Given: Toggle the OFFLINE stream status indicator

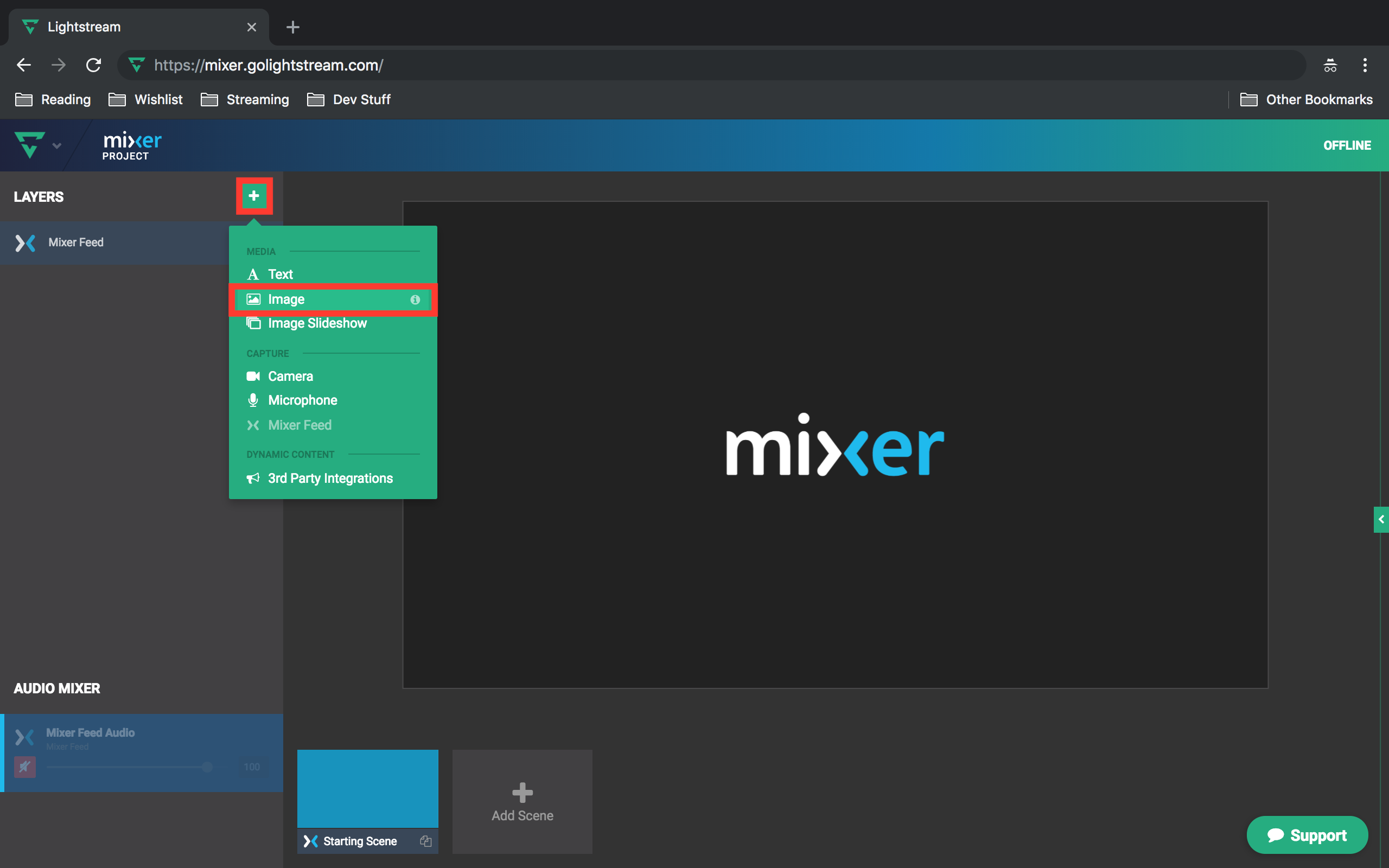Looking at the screenshot, I should pos(1347,145).
